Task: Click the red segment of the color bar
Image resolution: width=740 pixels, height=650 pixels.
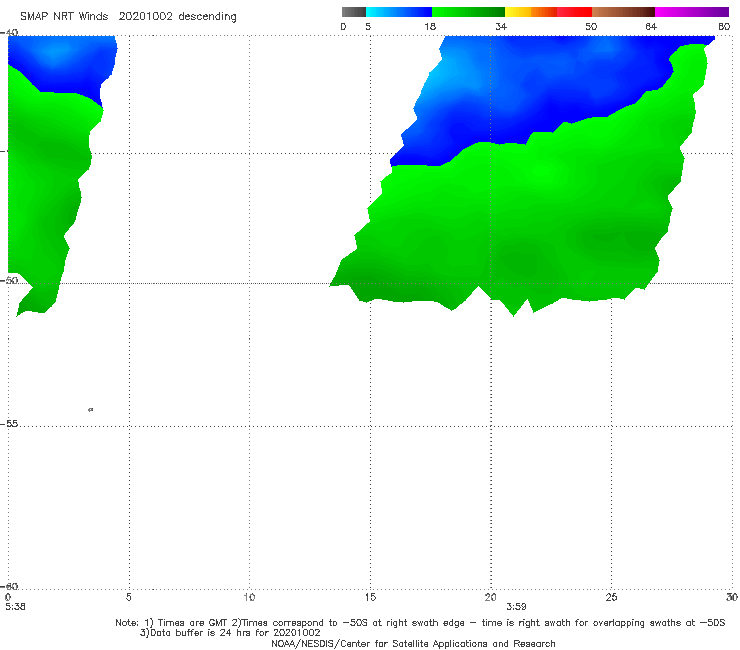Action: pyautogui.click(x=575, y=12)
